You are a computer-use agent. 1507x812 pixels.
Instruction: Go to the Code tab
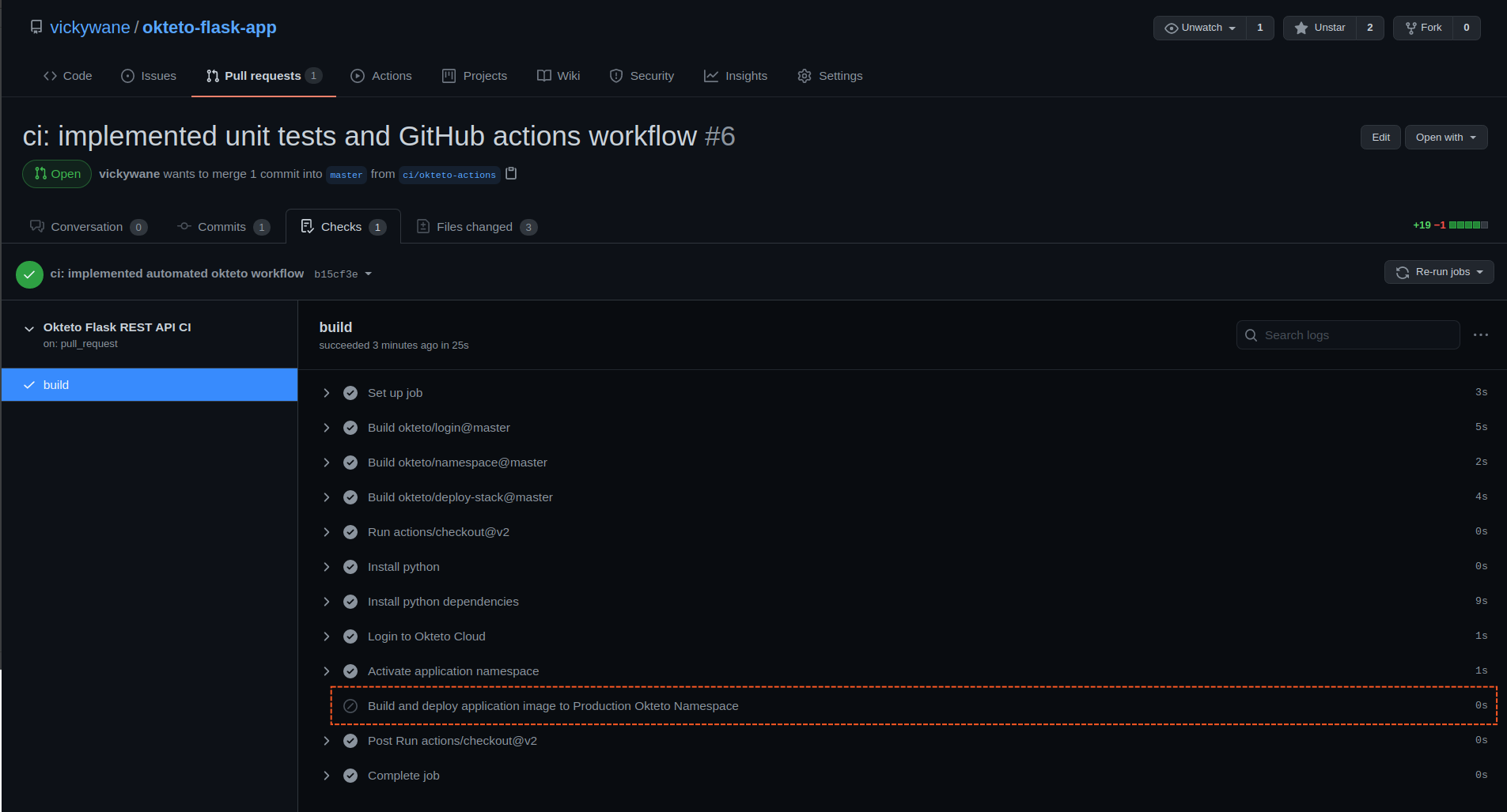coord(68,76)
